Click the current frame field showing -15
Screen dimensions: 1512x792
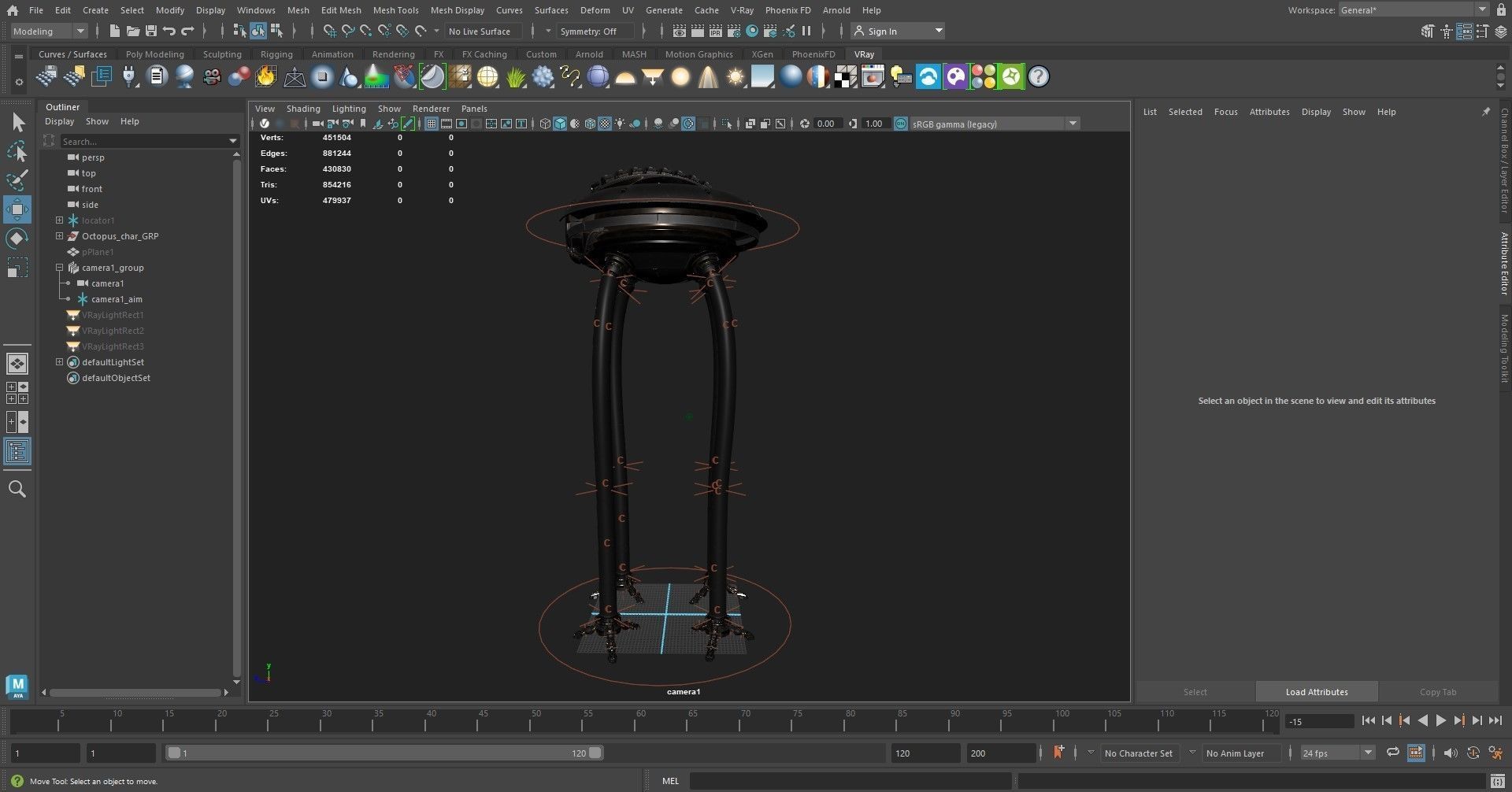[x=1319, y=721]
